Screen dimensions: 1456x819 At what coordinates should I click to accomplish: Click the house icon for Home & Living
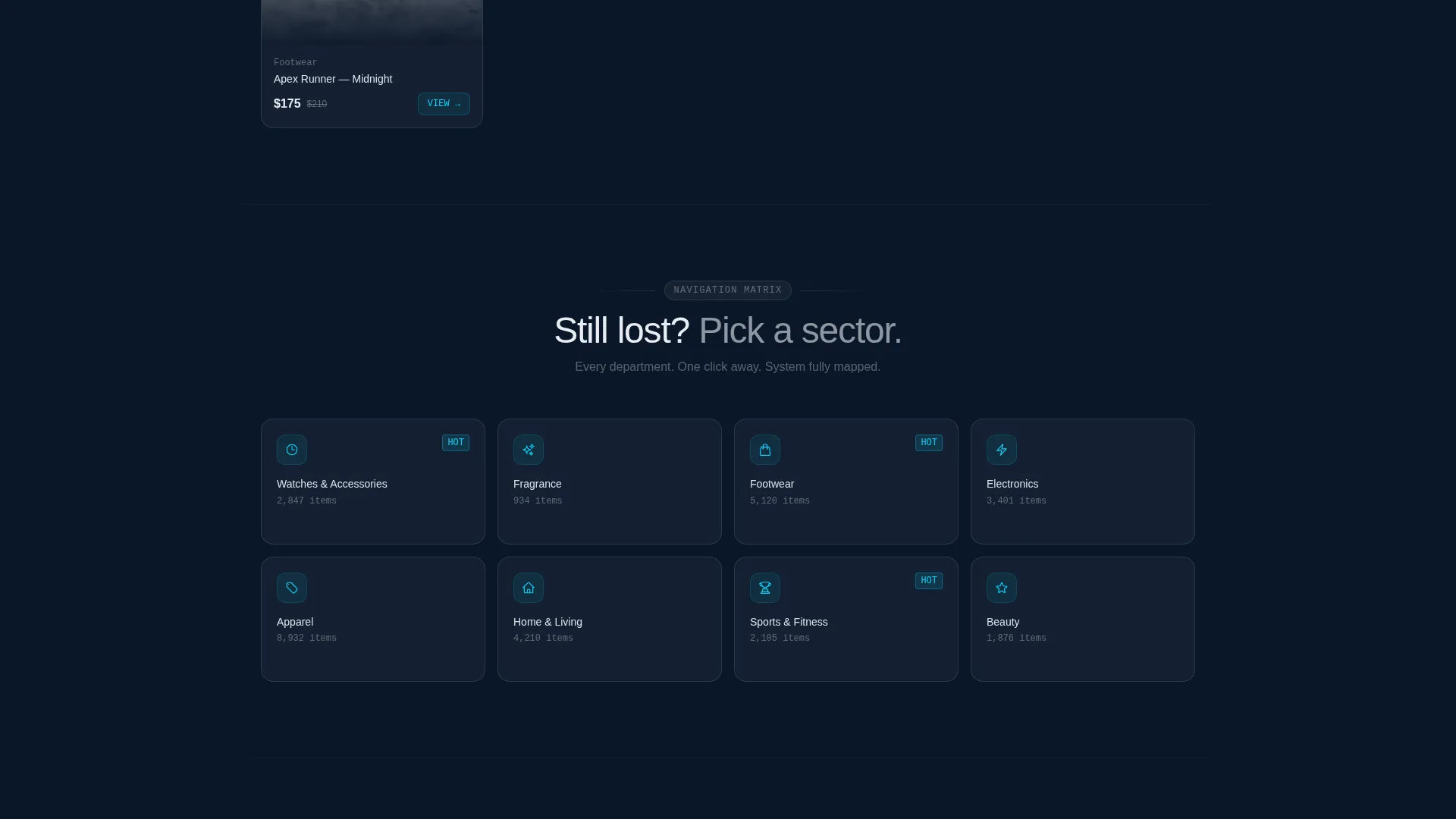point(529,588)
